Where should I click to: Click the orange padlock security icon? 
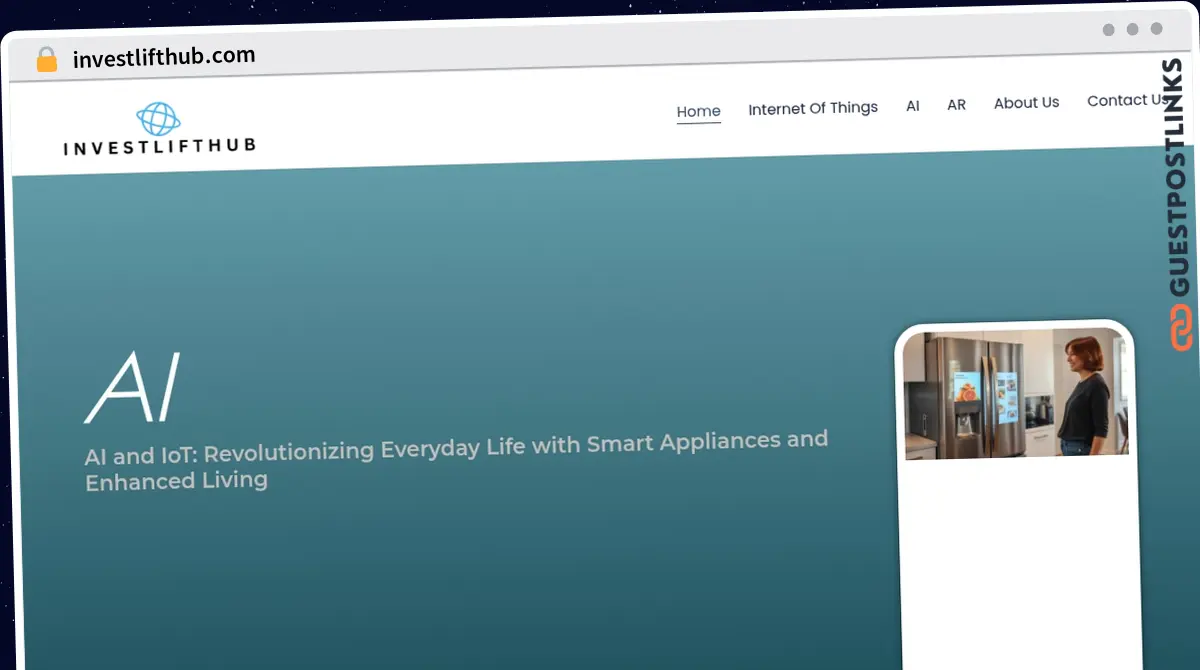[x=46, y=60]
